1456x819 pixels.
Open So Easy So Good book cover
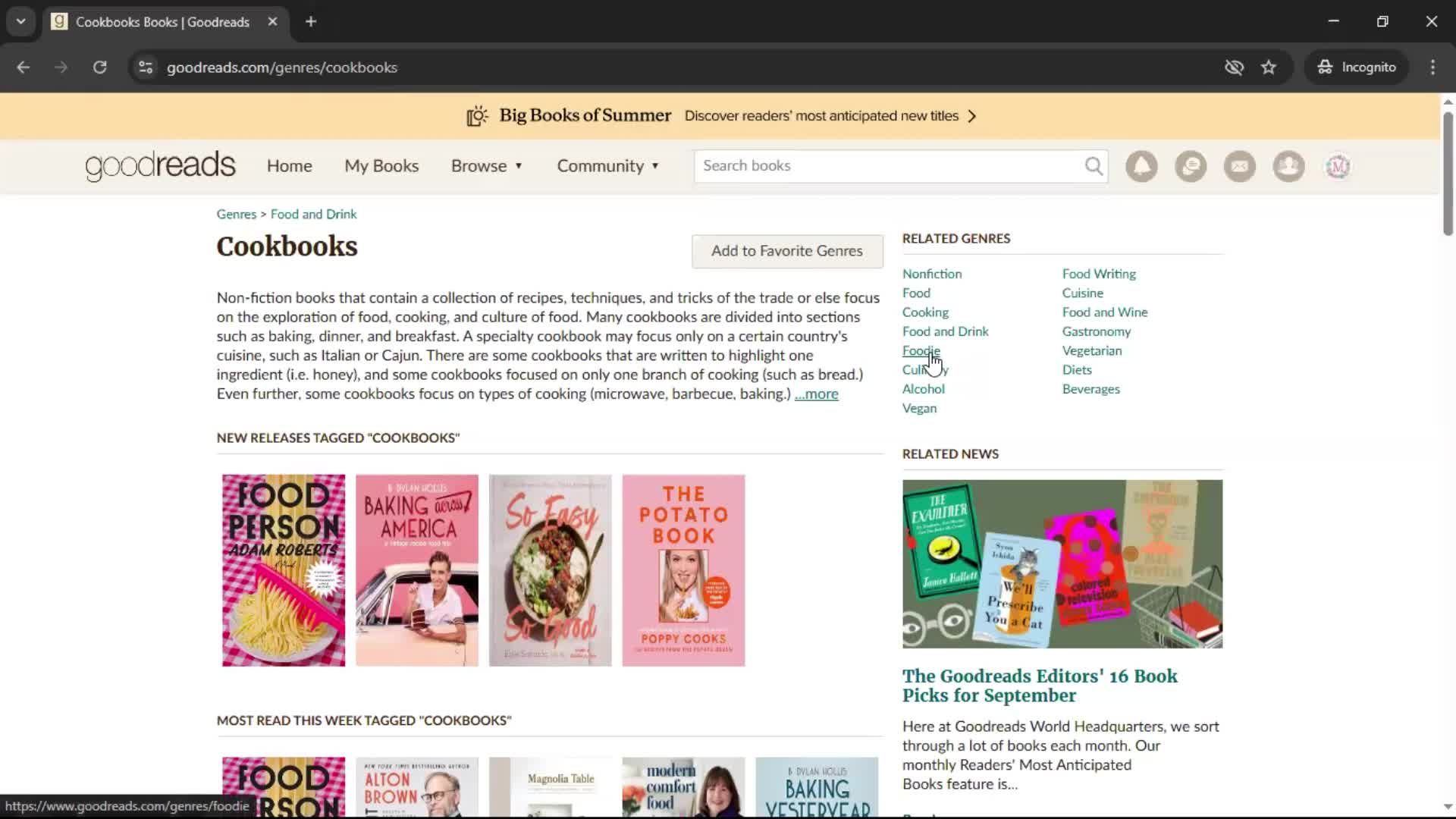[551, 570]
